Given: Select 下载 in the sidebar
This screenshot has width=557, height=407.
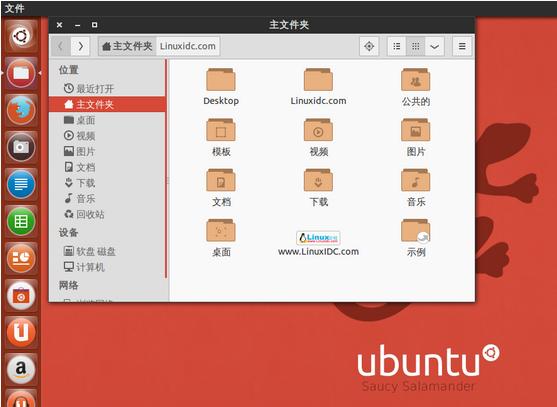Looking at the screenshot, I should [x=107, y=183].
